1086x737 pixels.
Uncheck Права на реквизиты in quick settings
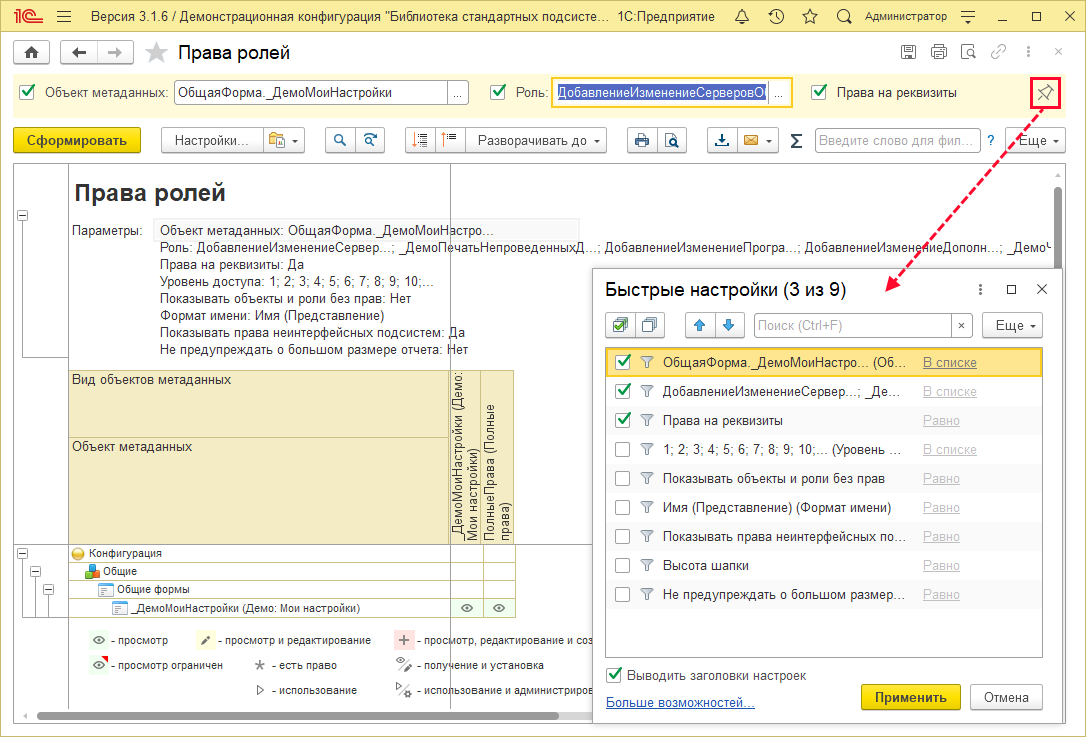pos(623,420)
